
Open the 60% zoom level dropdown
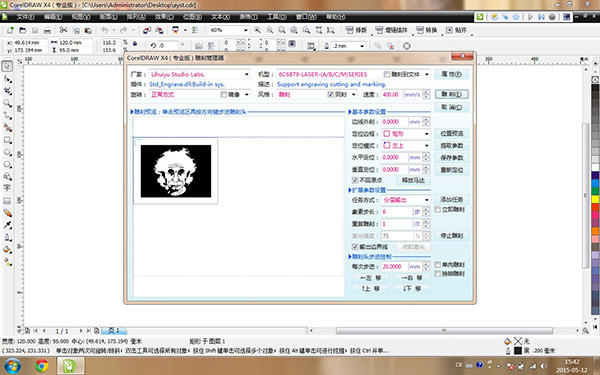pyautogui.click(x=246, y=30)
